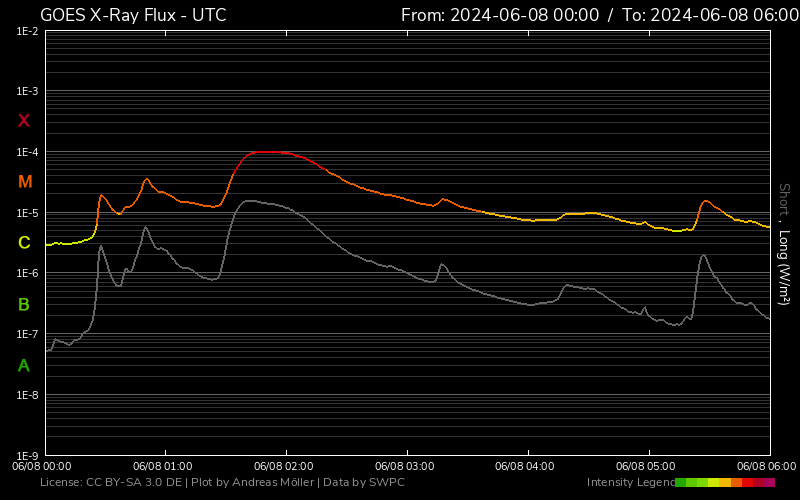Click the 'Long (W/m²)' axis label

tap(784, 267)
